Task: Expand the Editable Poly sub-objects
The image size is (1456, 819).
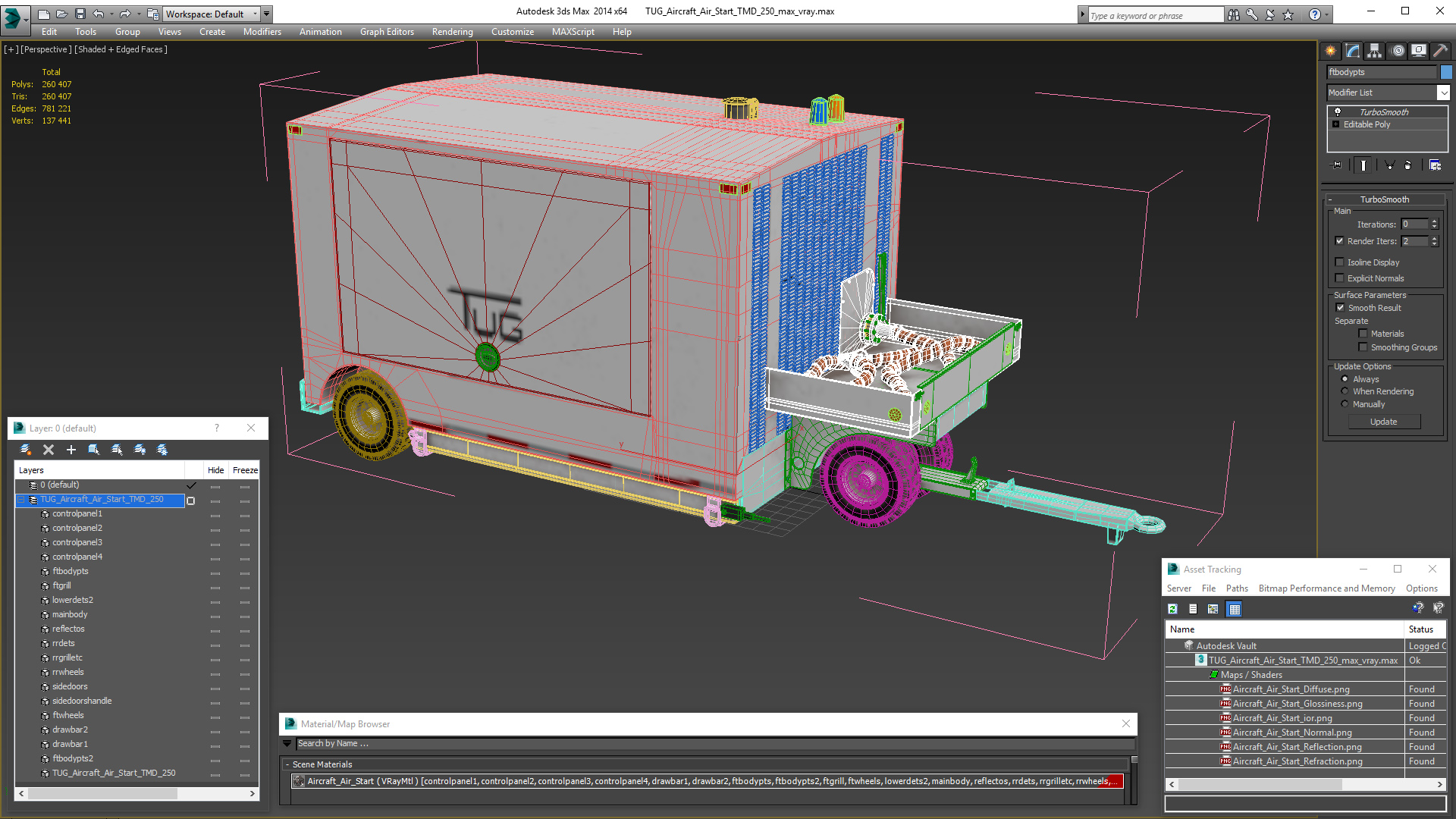Action: coord(1336,124)
